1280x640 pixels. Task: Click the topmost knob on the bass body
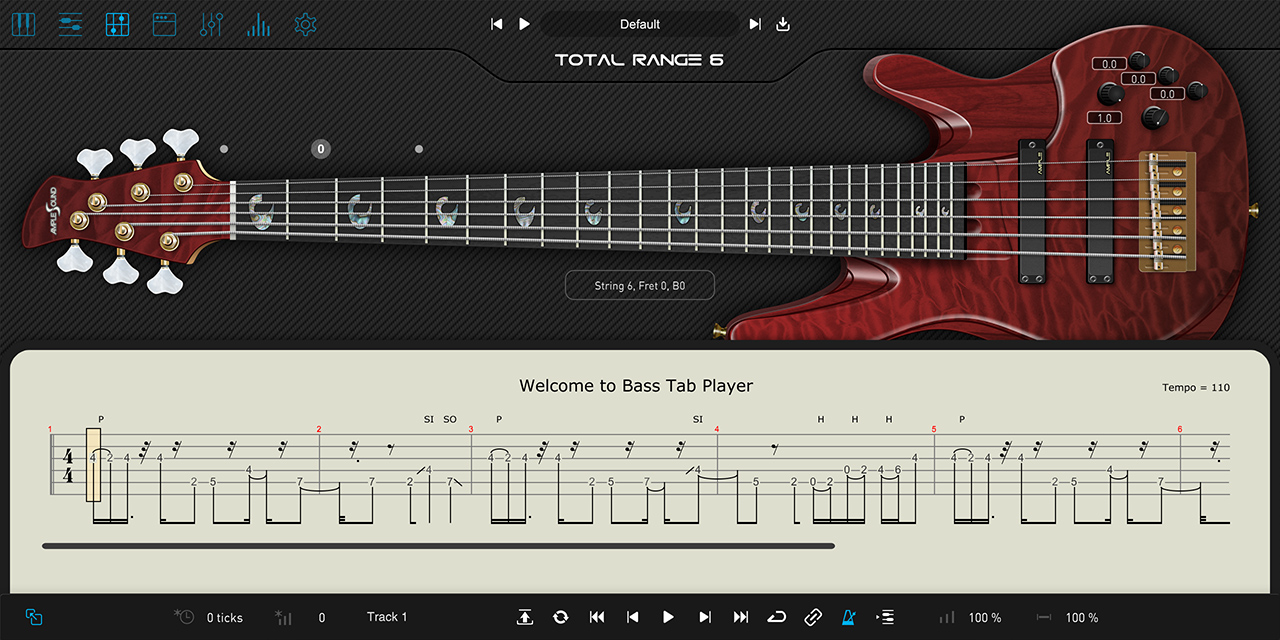tap(1139, 60)
